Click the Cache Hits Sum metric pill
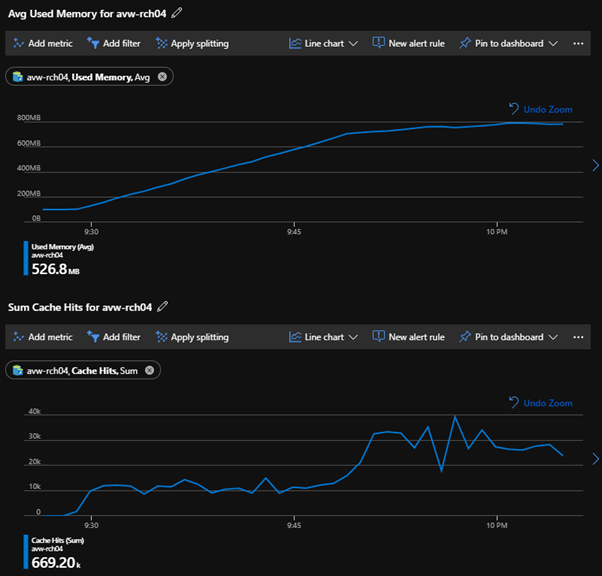Screen dimensions: 602x576 [x=80, y=370]
